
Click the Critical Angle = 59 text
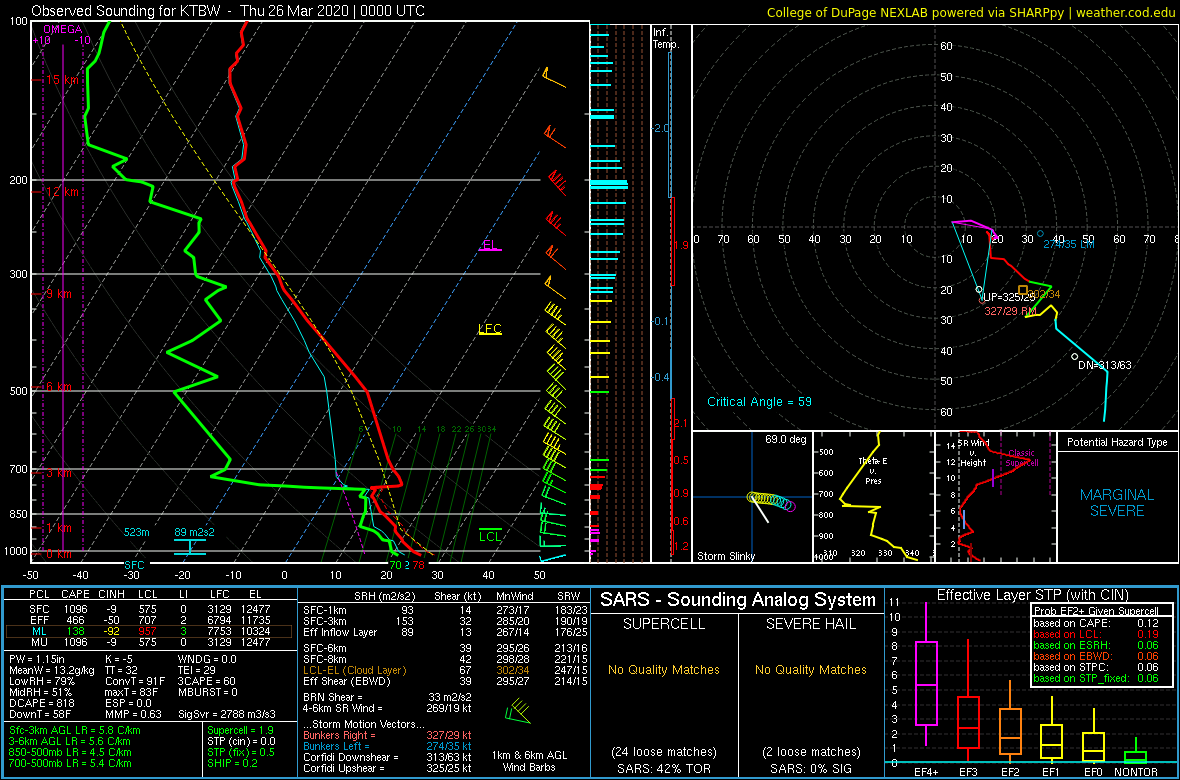click(x=759, y=402)
